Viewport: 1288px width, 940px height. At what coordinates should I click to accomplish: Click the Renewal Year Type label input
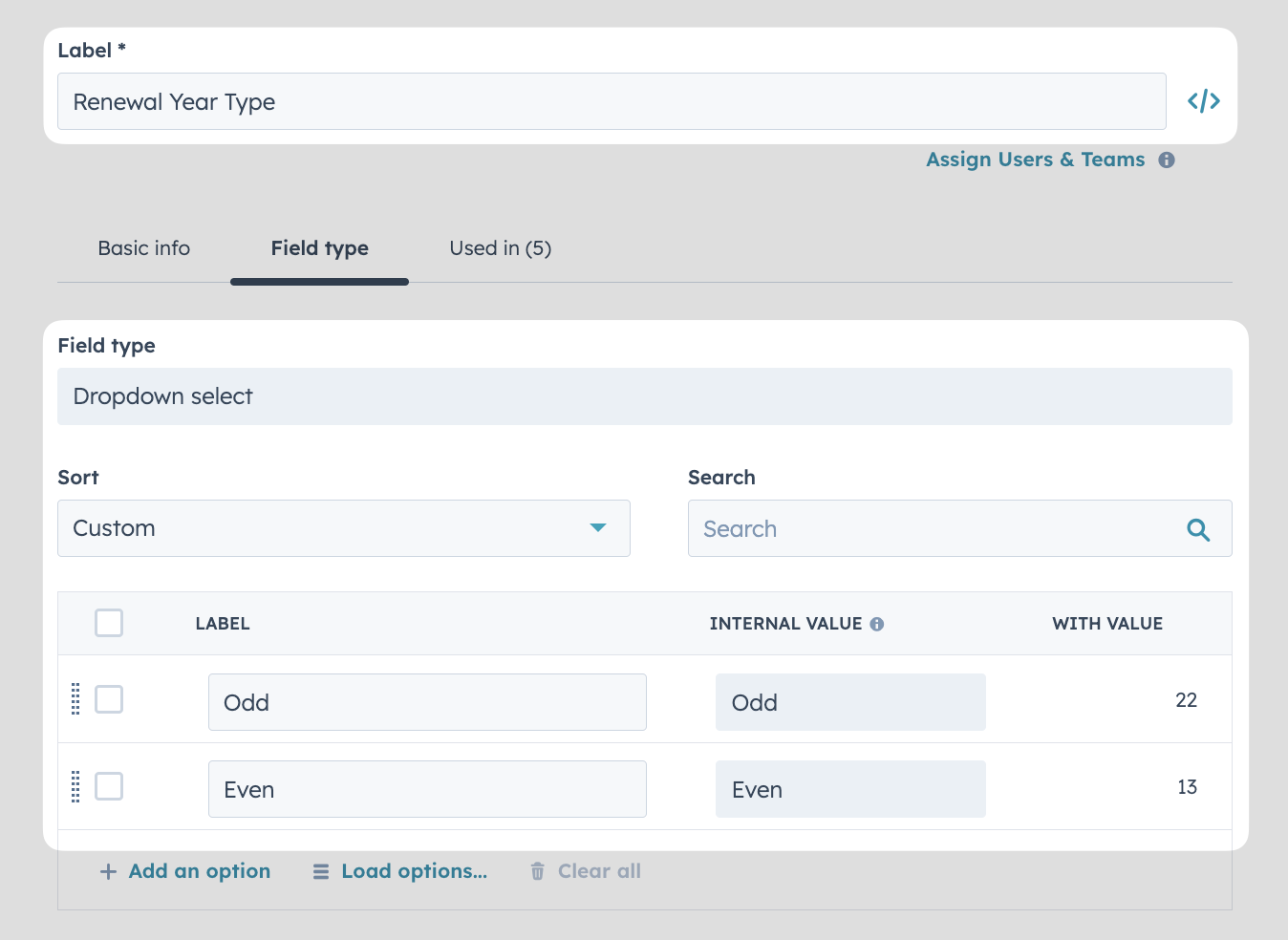612,101
